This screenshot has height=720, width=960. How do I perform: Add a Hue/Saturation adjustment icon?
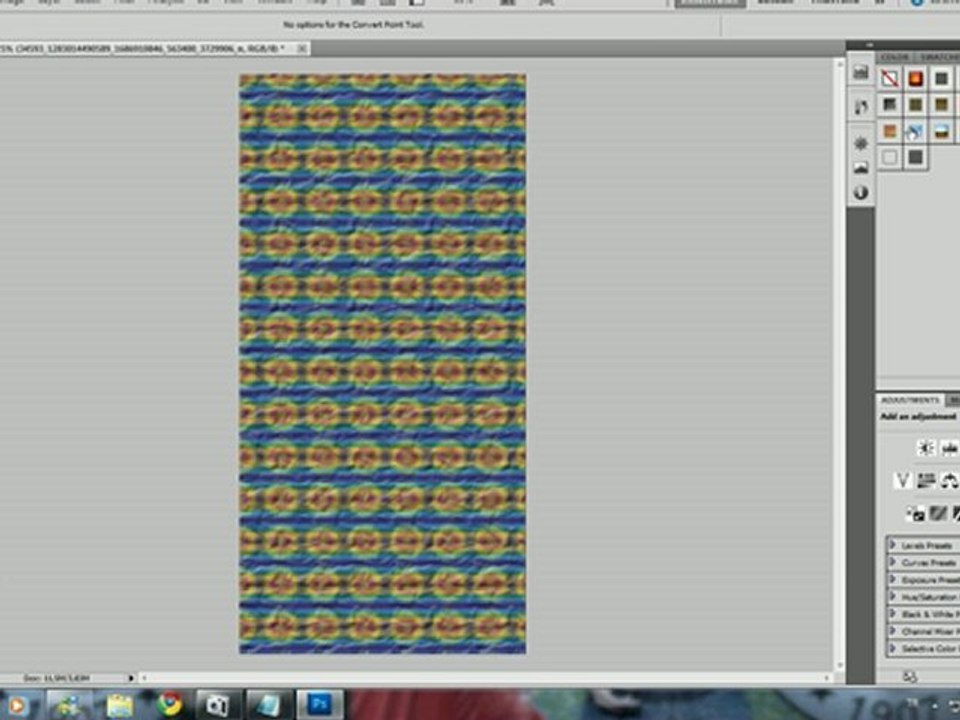(926, 481)
